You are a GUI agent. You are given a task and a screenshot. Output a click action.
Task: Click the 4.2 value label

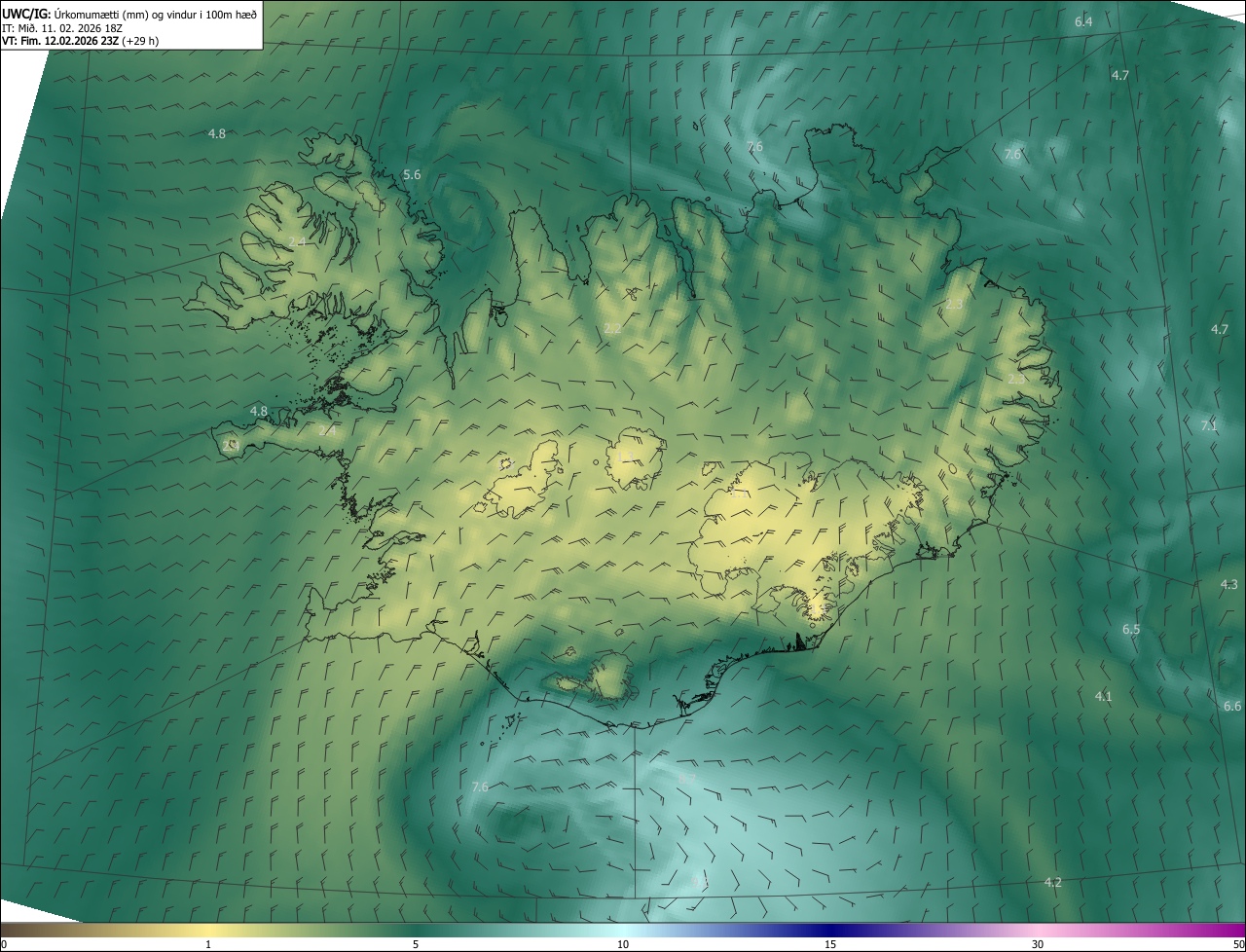tap(1053, 882)
